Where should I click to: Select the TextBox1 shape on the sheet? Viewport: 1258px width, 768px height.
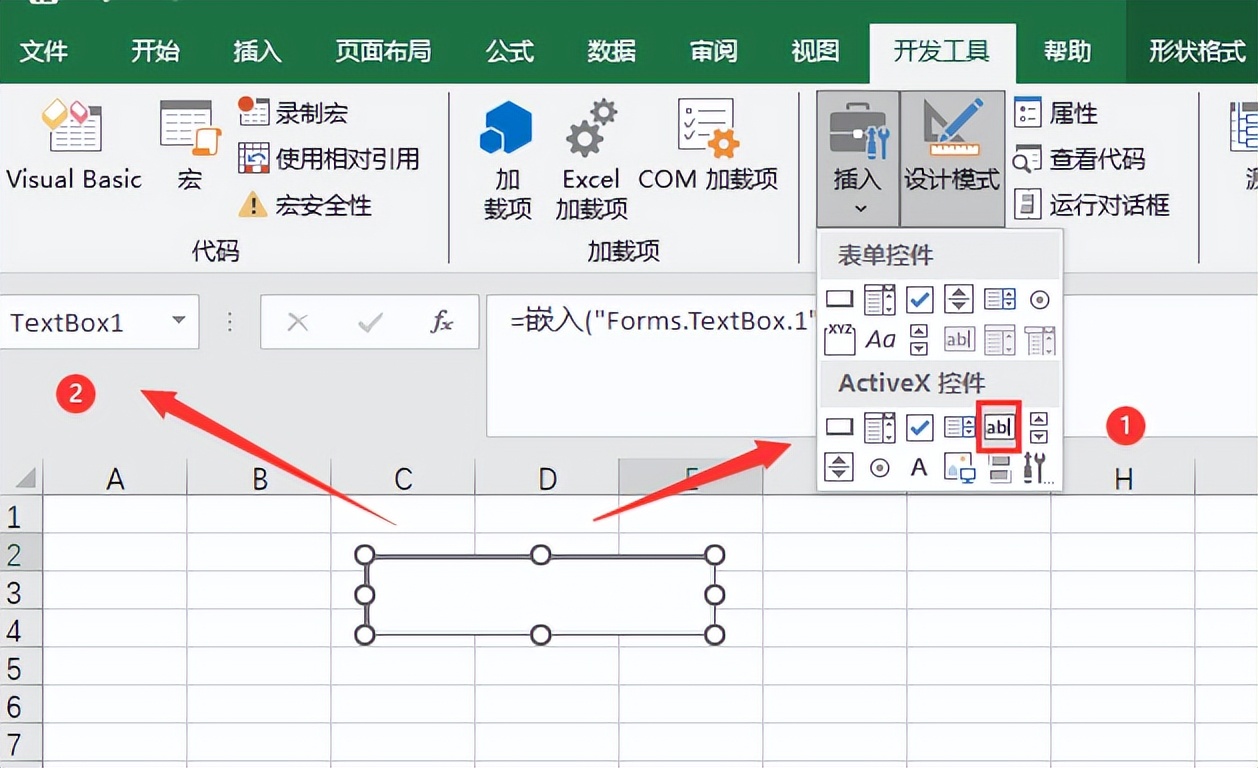(540, 595)
